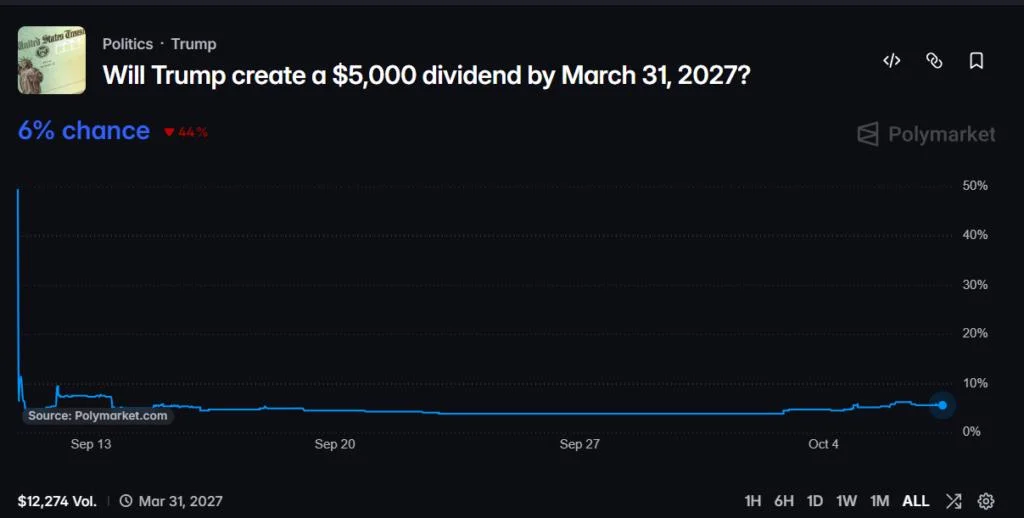
Task: Switch chart to 1W range
Action: click(x=846, y=501)
